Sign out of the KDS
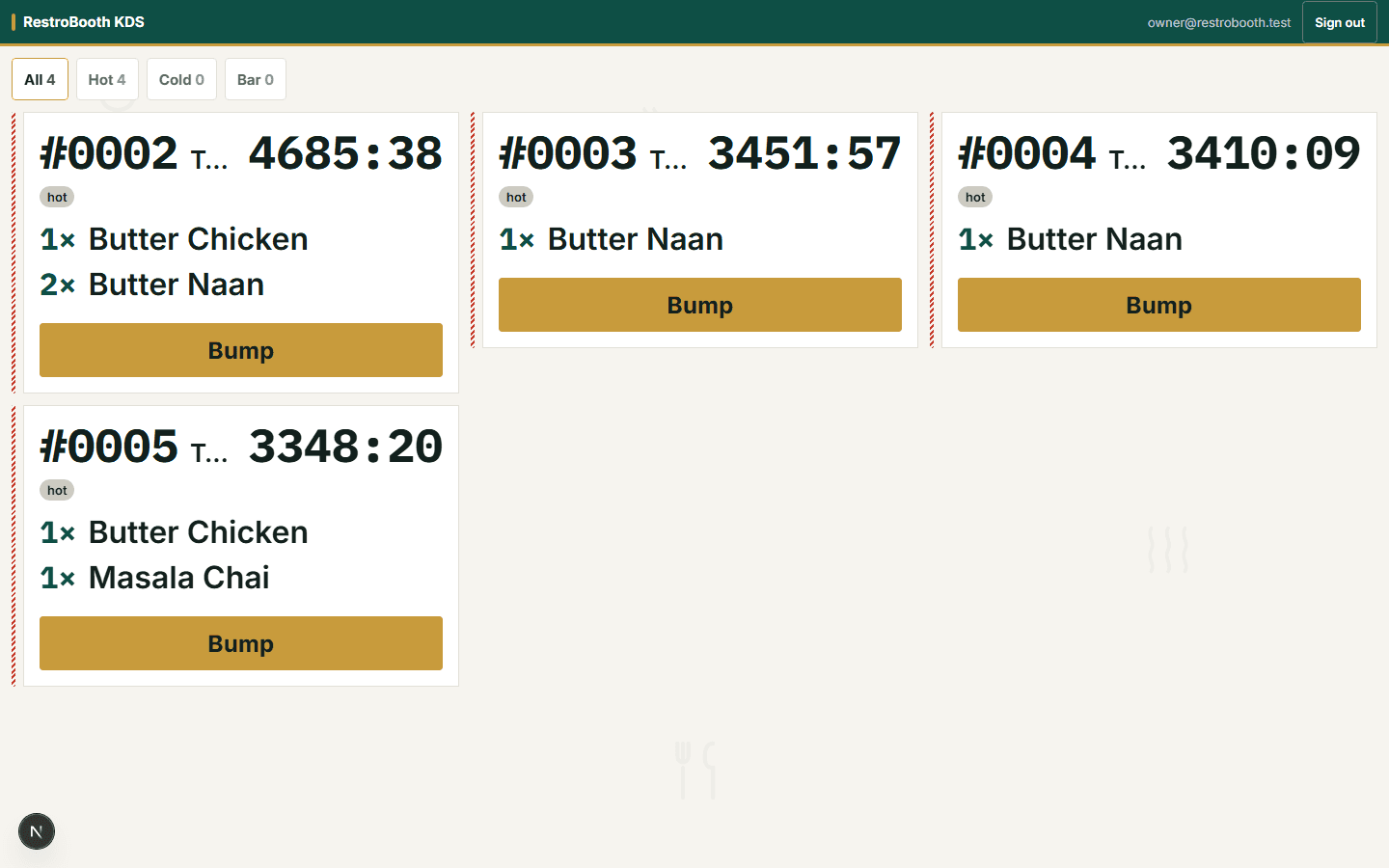 coord(1340,22)
